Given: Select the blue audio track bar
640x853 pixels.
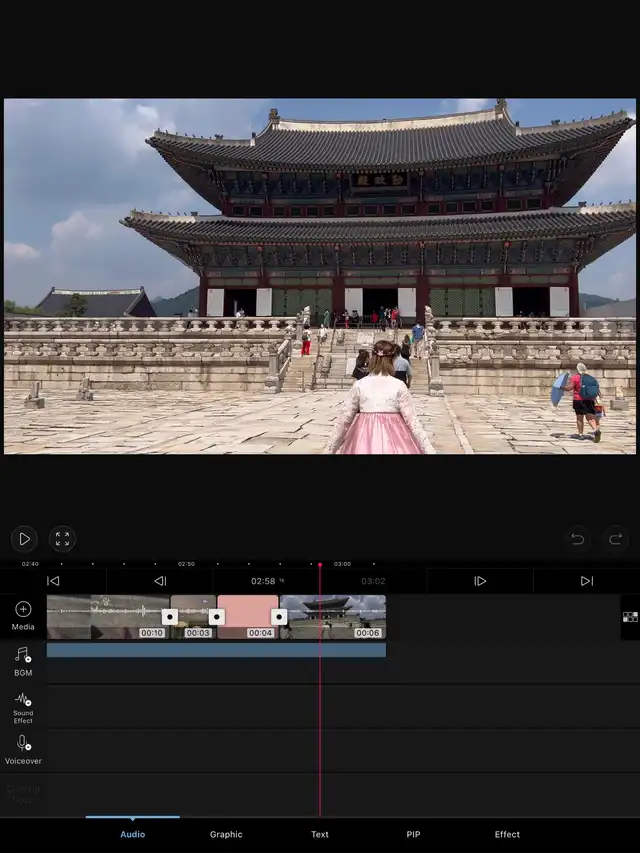Looking at the screenshot, I should [x=216, y=650].
